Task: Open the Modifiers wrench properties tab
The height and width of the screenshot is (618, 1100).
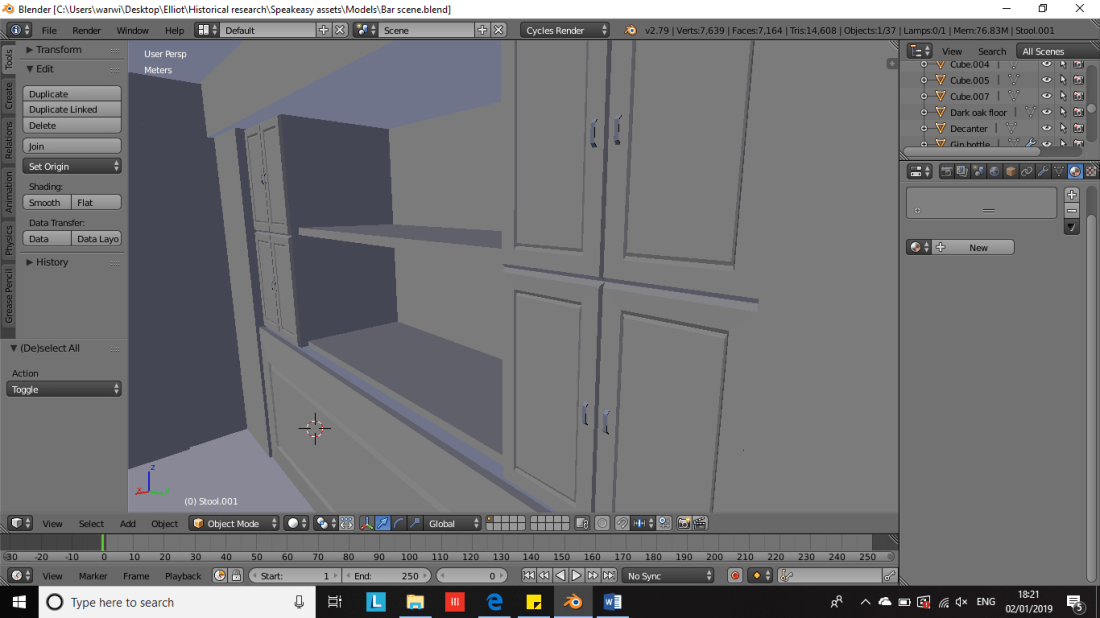Action: click(x=1042, y=171)
